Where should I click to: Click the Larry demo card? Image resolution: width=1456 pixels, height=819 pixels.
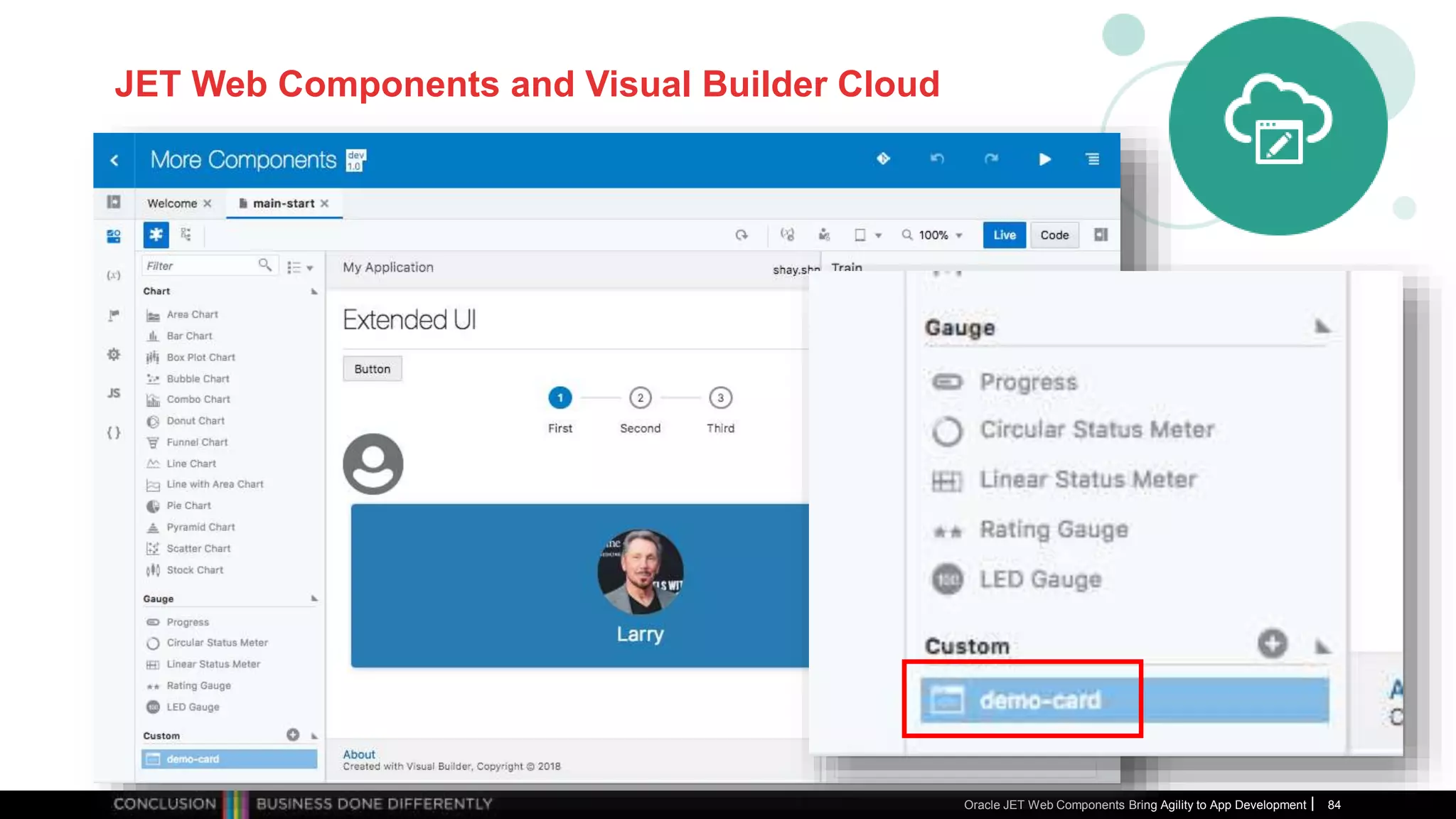point(580,586)
